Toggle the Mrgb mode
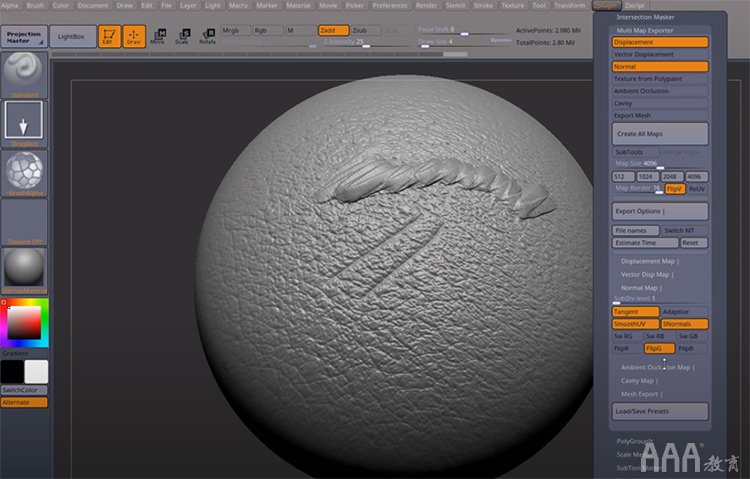This screenshot has height=479, width=750. (x=235, y=30)
